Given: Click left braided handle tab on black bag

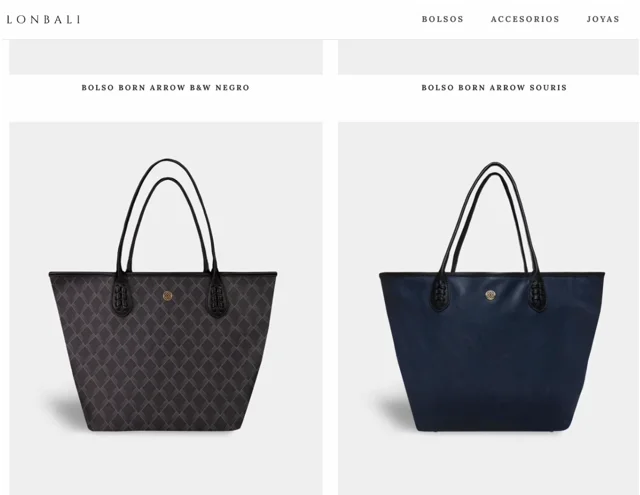Looking at the screenshot, I should [x=121, y=296].
